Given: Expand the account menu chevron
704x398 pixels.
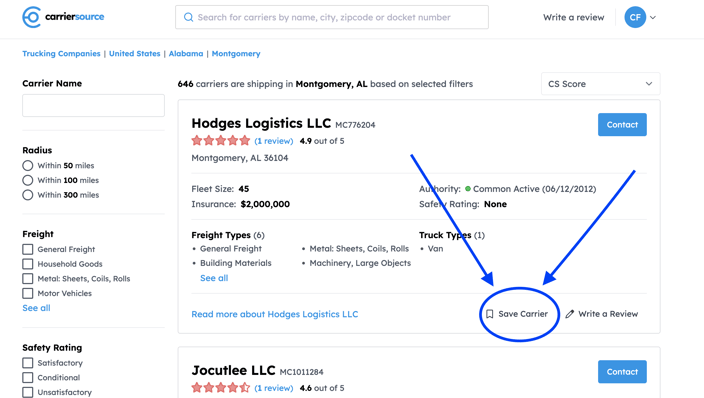Looking at the screenshot, I should (653, 18).
